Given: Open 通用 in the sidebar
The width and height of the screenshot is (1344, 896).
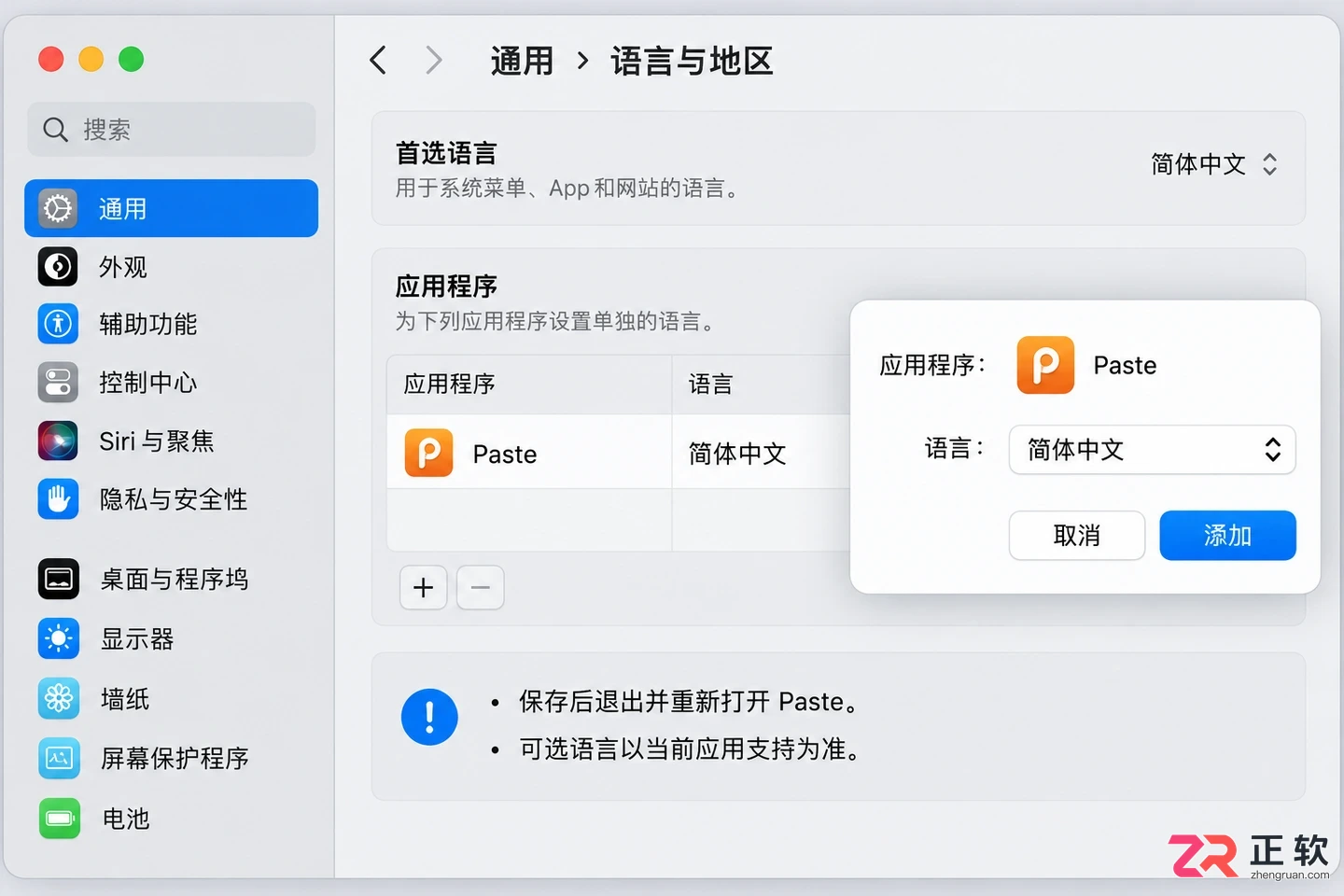Looking at the screenshot, I should [x=171, y=208].
